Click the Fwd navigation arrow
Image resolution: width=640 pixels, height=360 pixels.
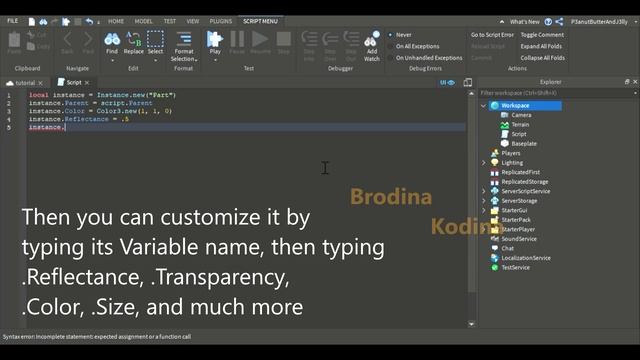tap(88, 39)
